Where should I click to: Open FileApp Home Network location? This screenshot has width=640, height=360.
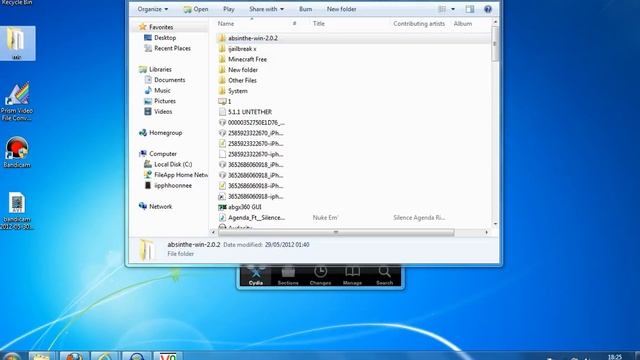(x=180, y=175)
